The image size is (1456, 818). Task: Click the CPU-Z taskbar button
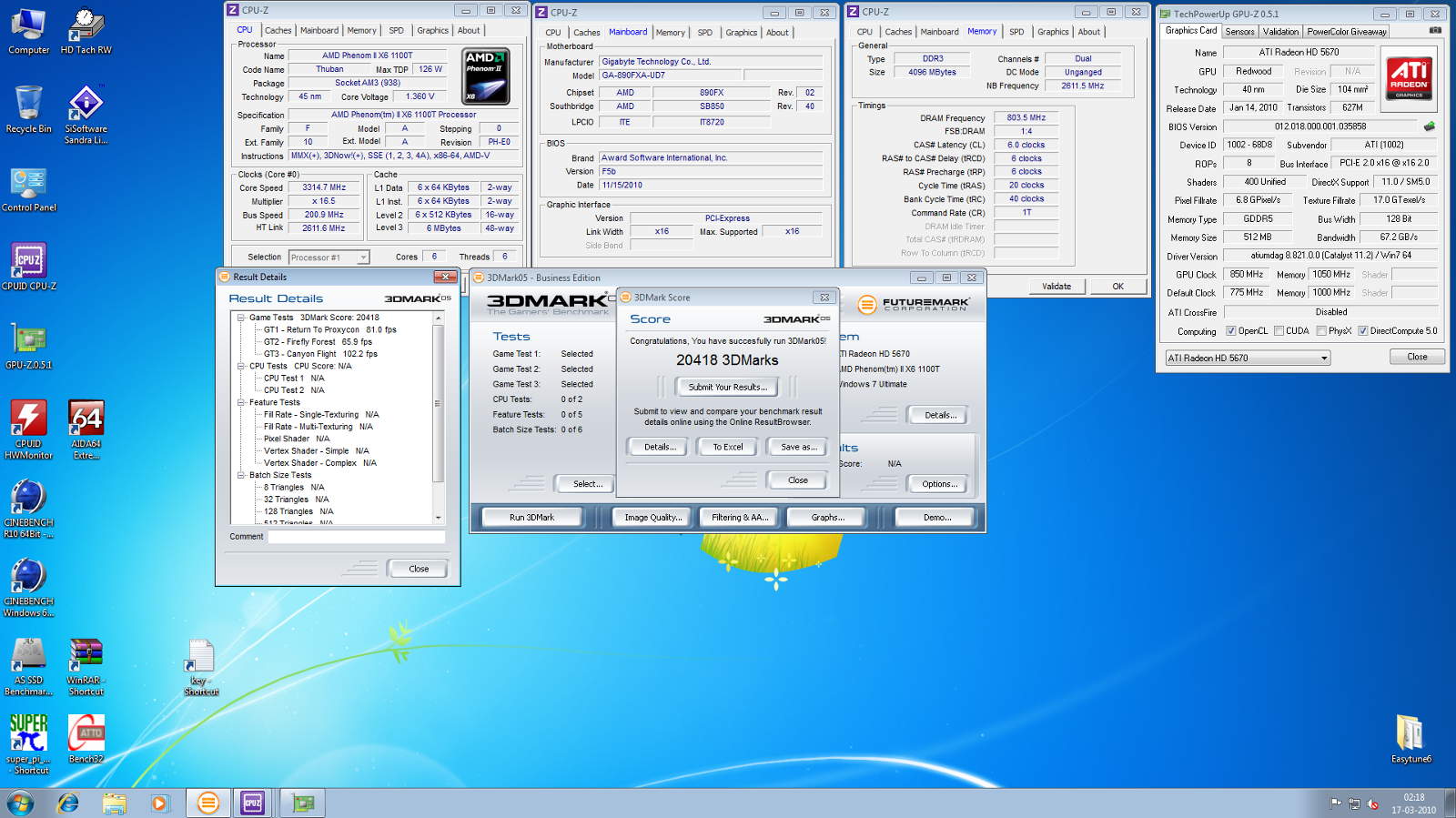[x=253, y=803]
